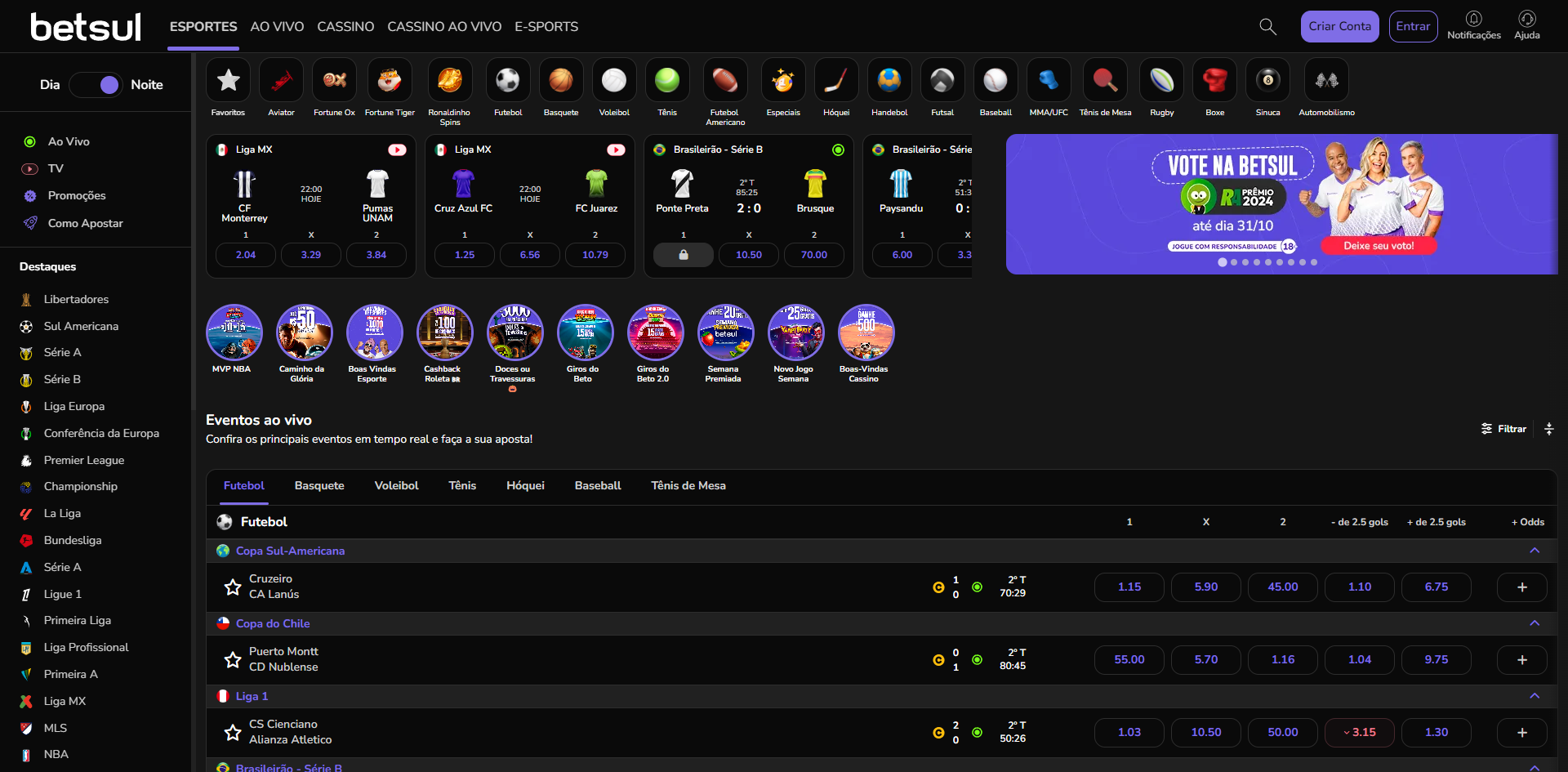Viewport: 1568px width, 772px height.
Task: Select the Baseball icon in the sports bar
Action: tap(996, 80)
